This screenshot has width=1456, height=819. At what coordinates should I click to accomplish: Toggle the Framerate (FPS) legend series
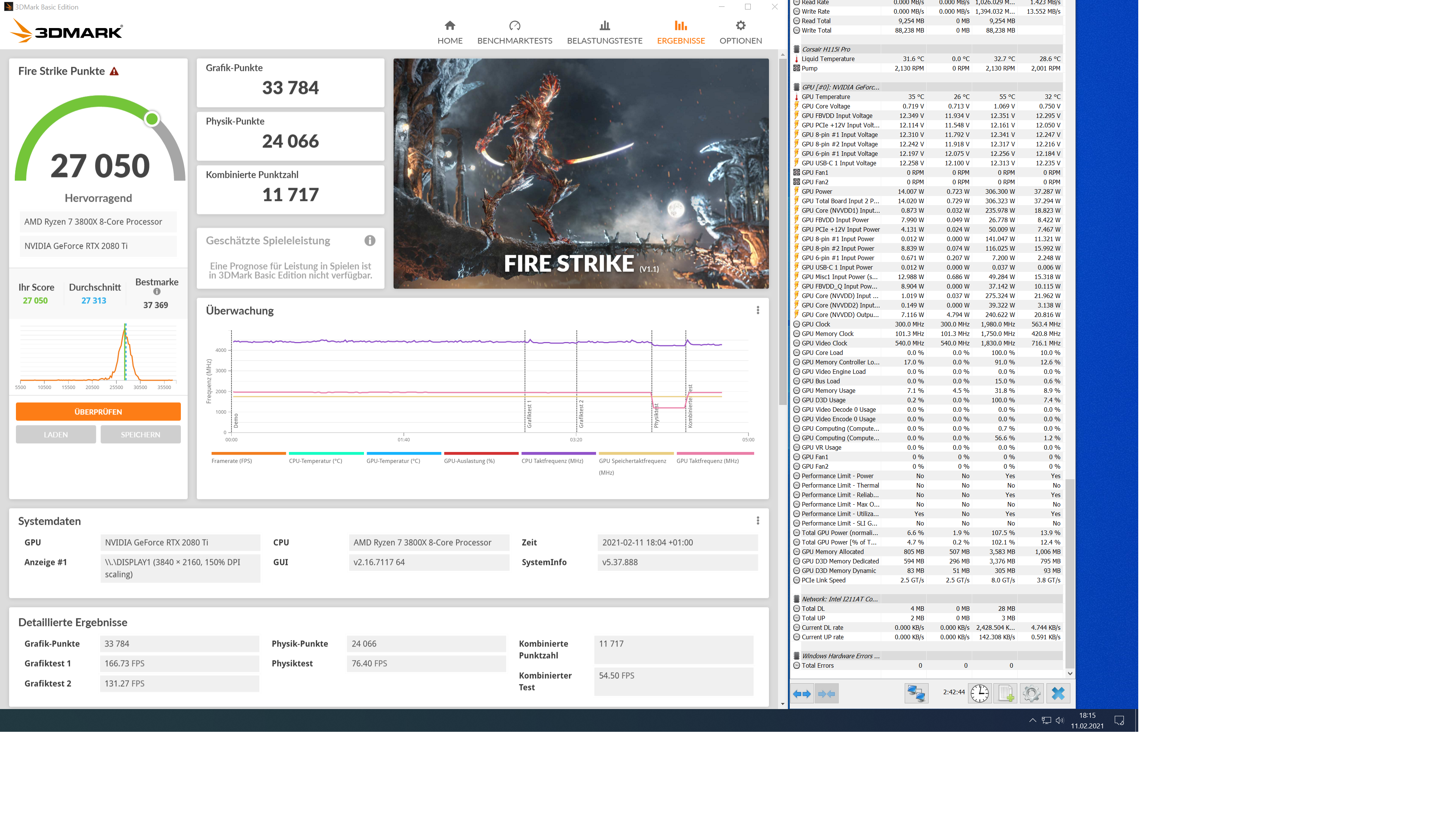[232, 461]
